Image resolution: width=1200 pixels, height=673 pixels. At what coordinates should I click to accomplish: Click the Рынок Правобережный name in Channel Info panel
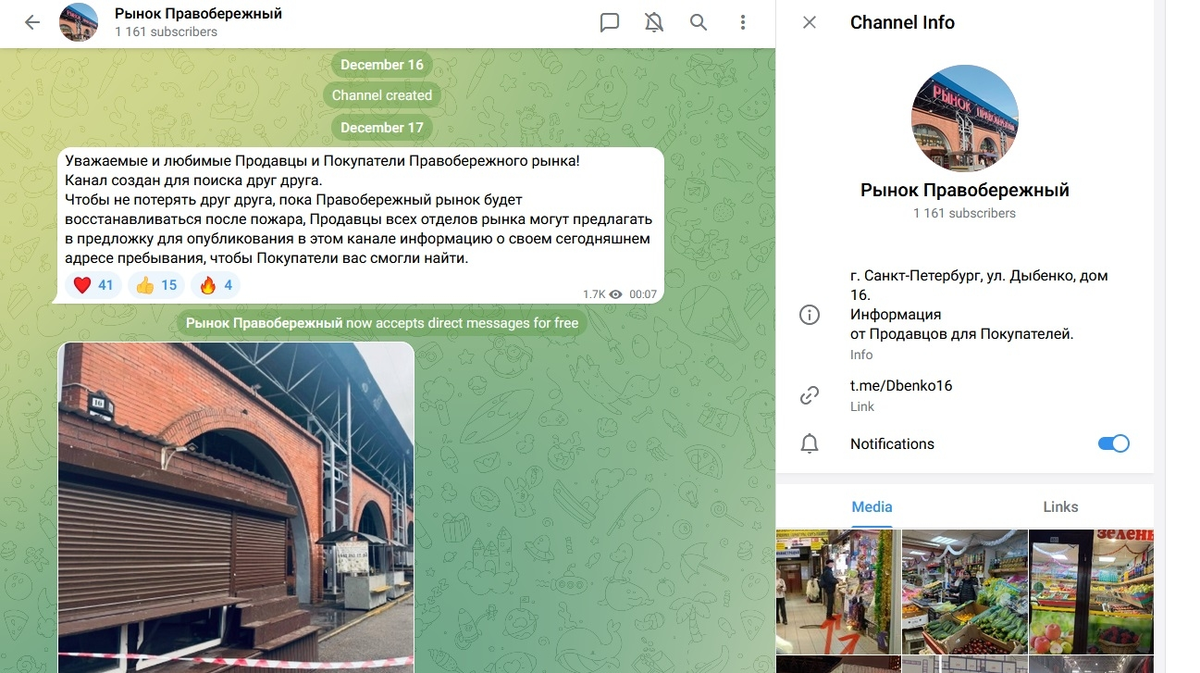coord(965,190)
